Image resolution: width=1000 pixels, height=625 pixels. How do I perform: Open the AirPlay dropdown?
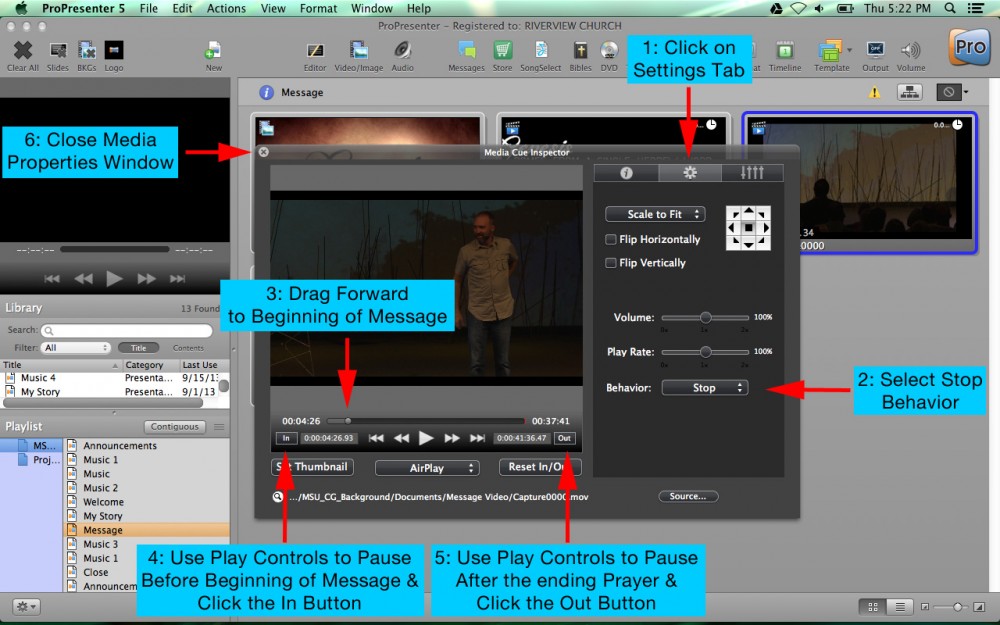click(427, 468)
